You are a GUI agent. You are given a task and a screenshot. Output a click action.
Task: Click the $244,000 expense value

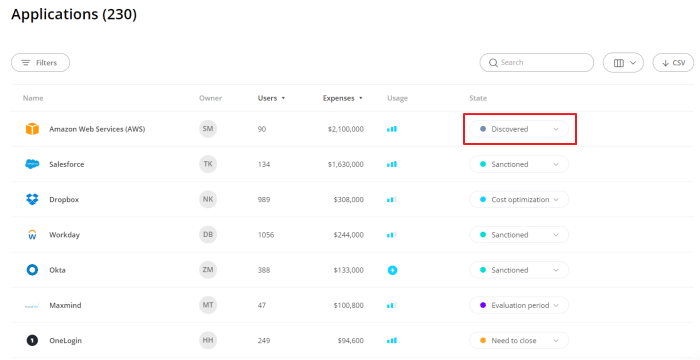348,235
